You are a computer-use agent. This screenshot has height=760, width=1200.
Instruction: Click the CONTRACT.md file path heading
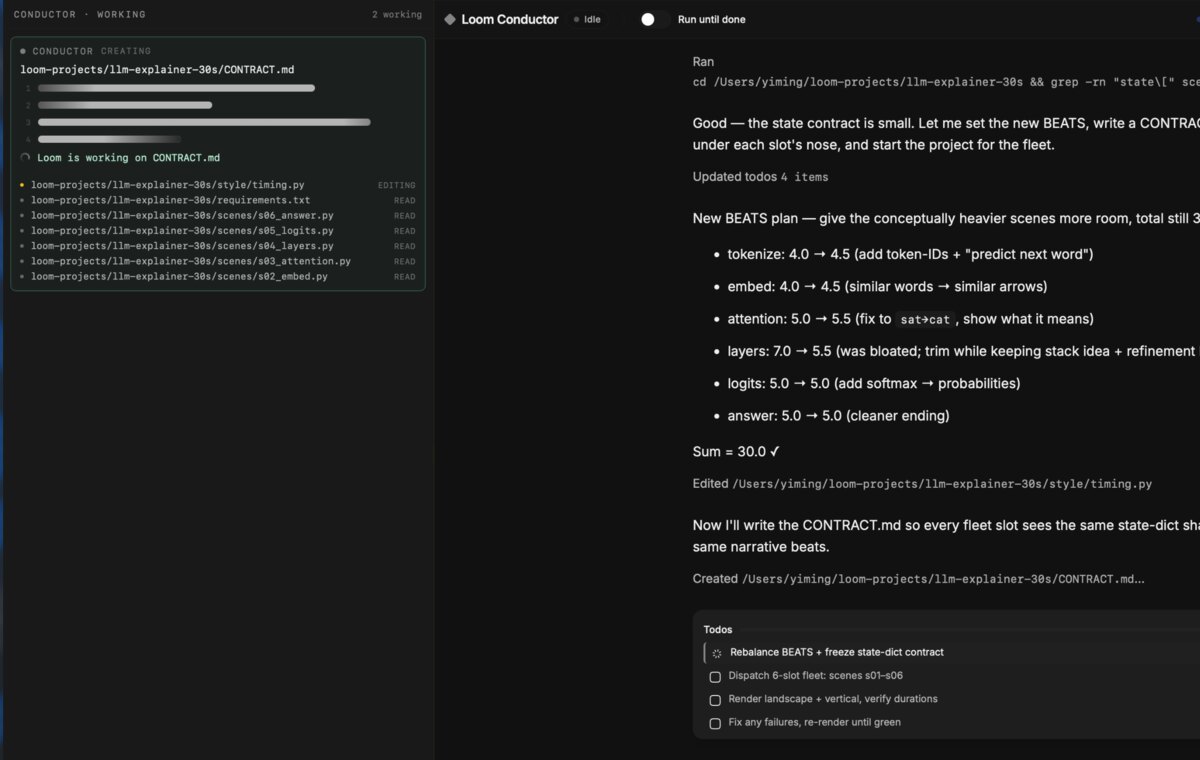157,70
